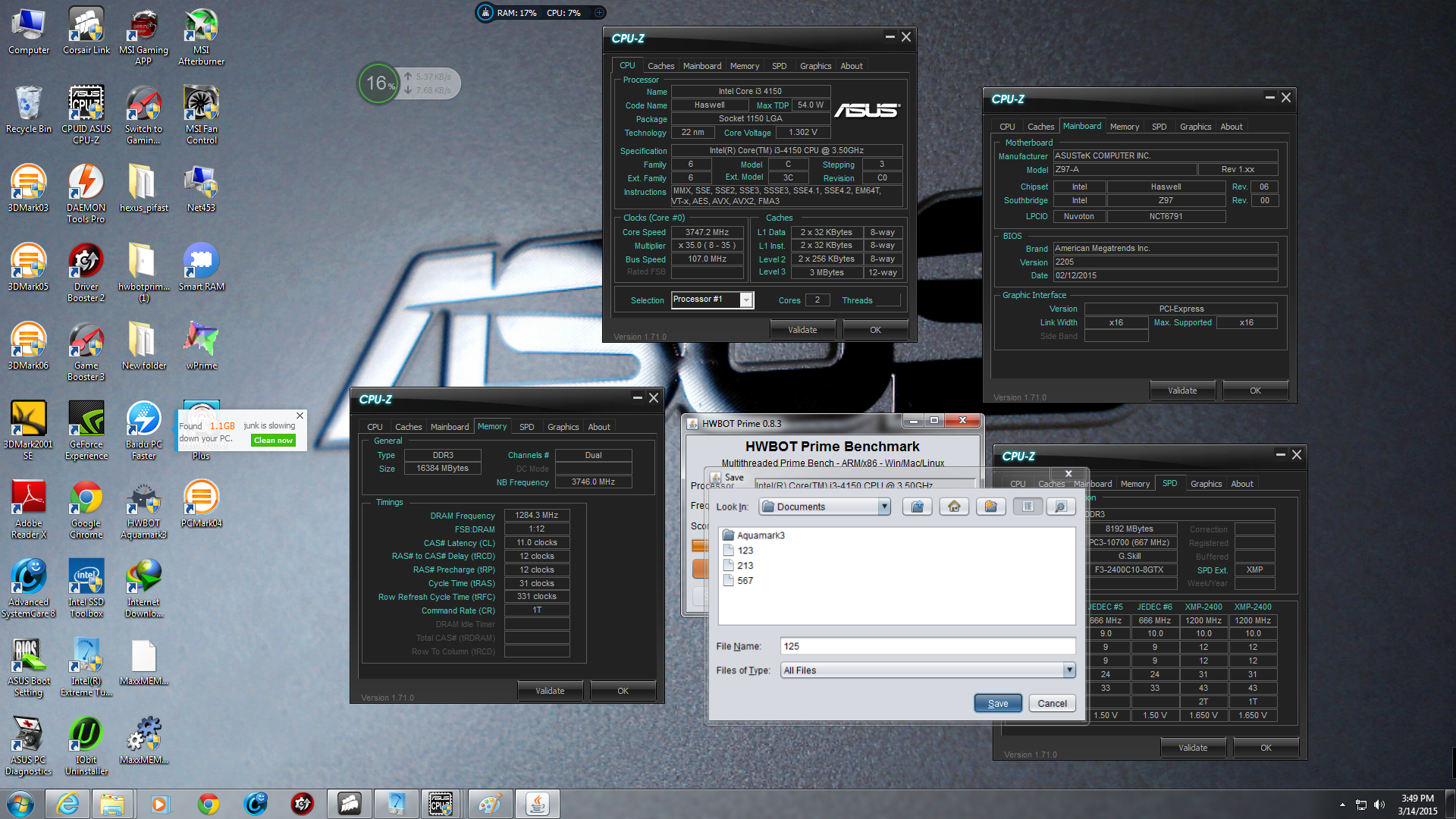Select file 567 in the Save dialog
This screenshot has height=819, width=1456.
click(x=739, y=581)
